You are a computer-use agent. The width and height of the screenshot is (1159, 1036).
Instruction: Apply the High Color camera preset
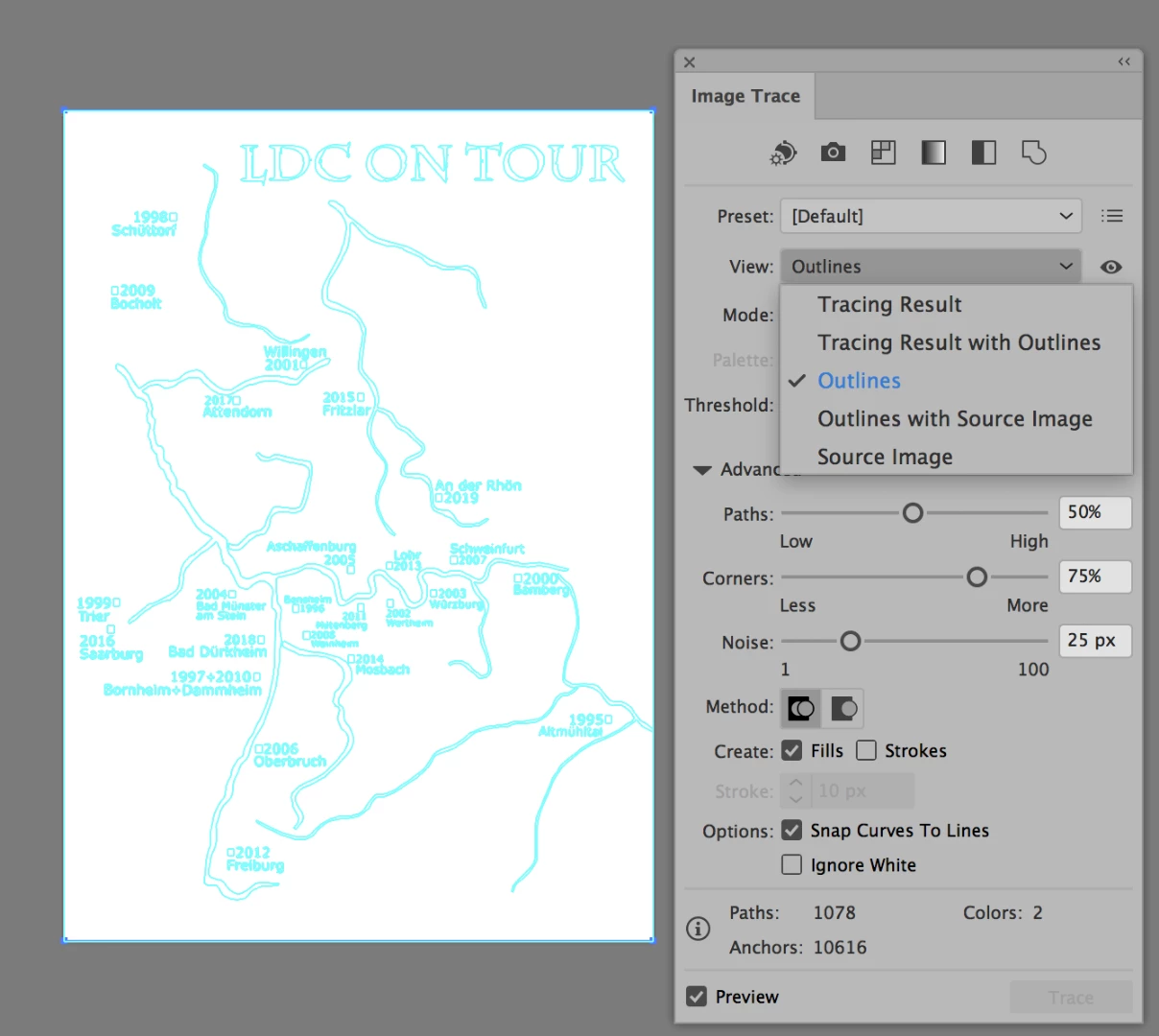(x=833, y=153)
